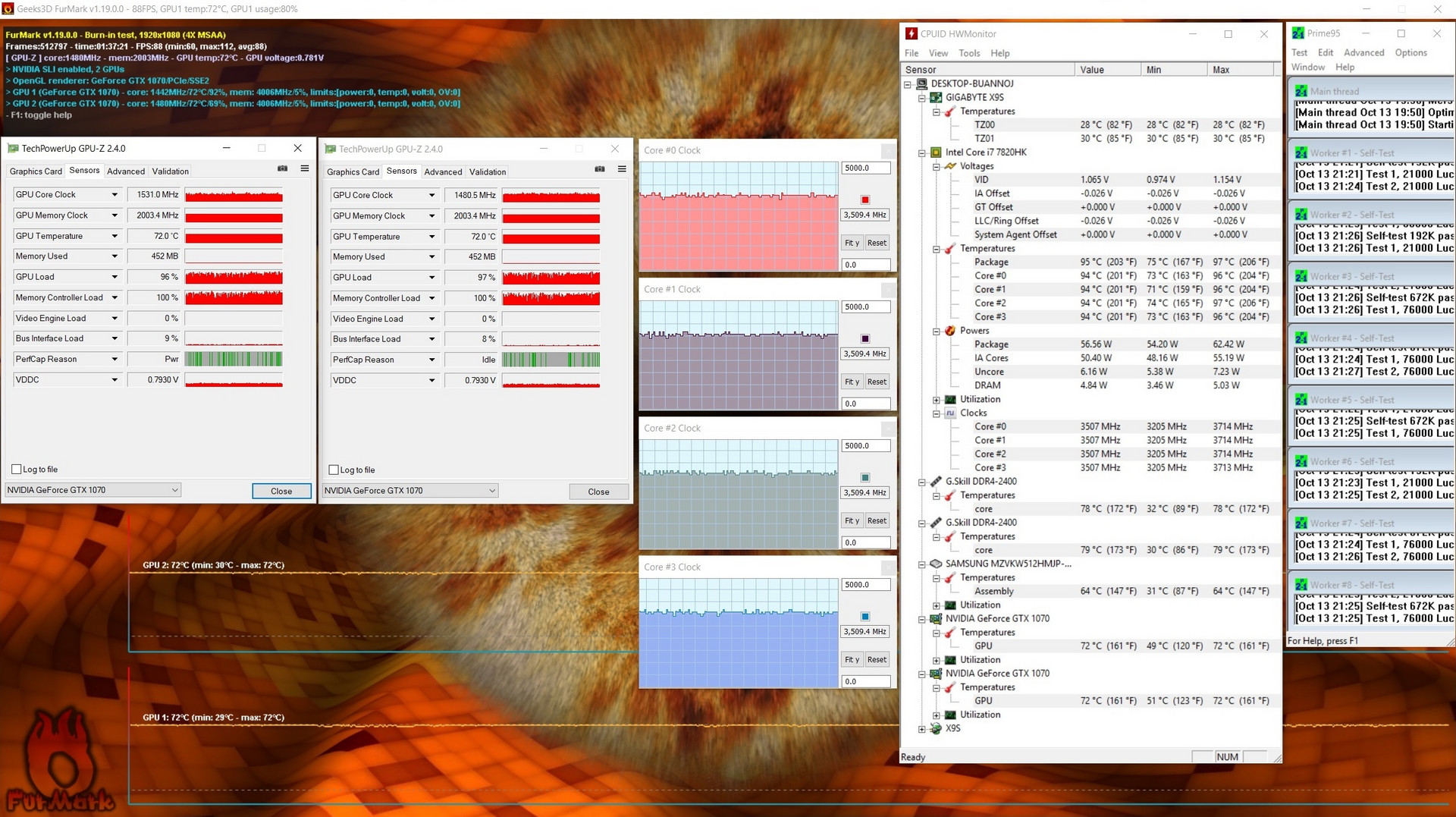Click the GIGABYTE X9S motherboard icon
The height and width of the screenshot is (817, 1456).
point(937,97)
